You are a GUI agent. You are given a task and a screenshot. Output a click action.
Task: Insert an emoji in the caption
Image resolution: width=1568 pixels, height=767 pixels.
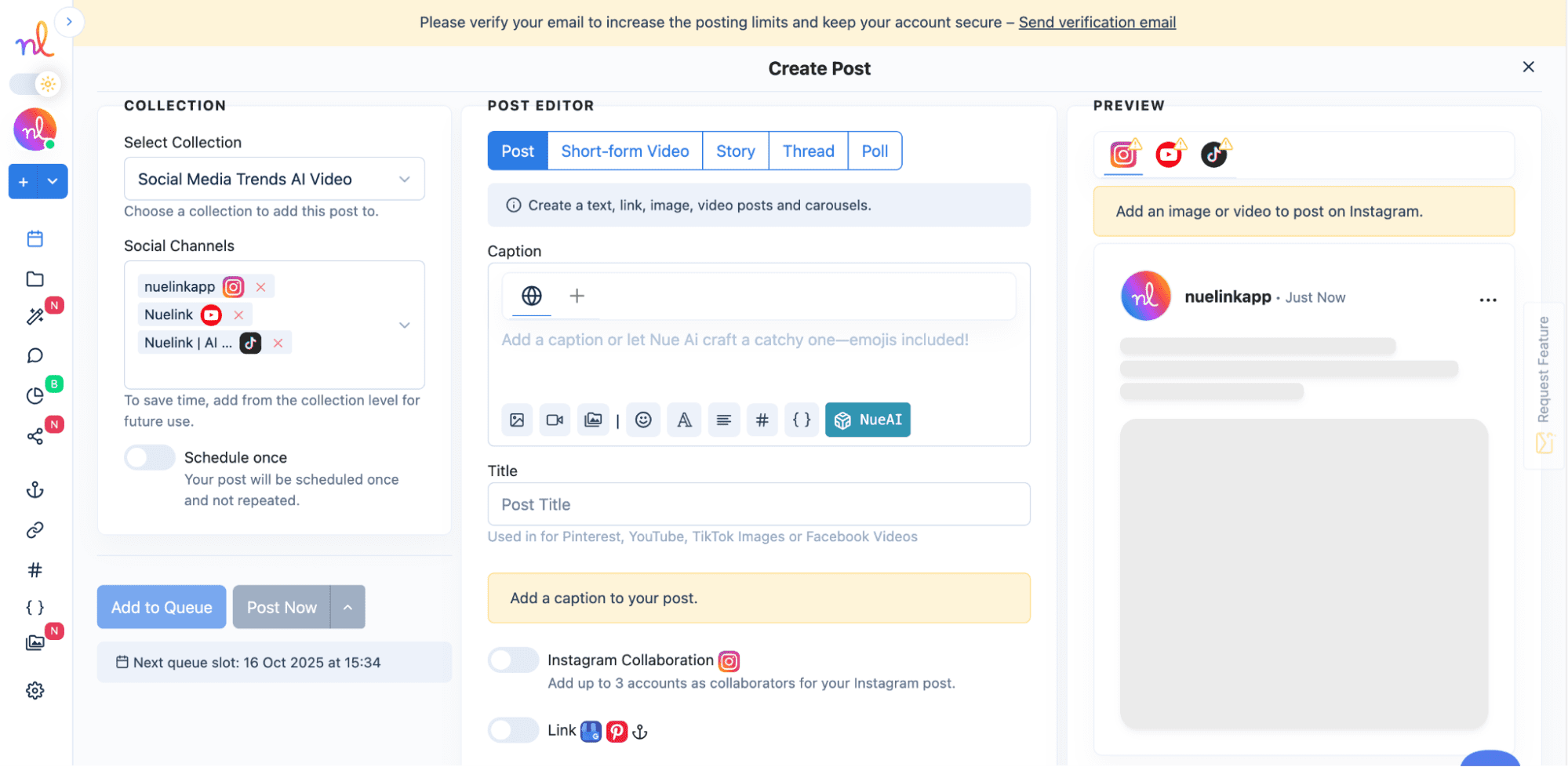[643, 420]
